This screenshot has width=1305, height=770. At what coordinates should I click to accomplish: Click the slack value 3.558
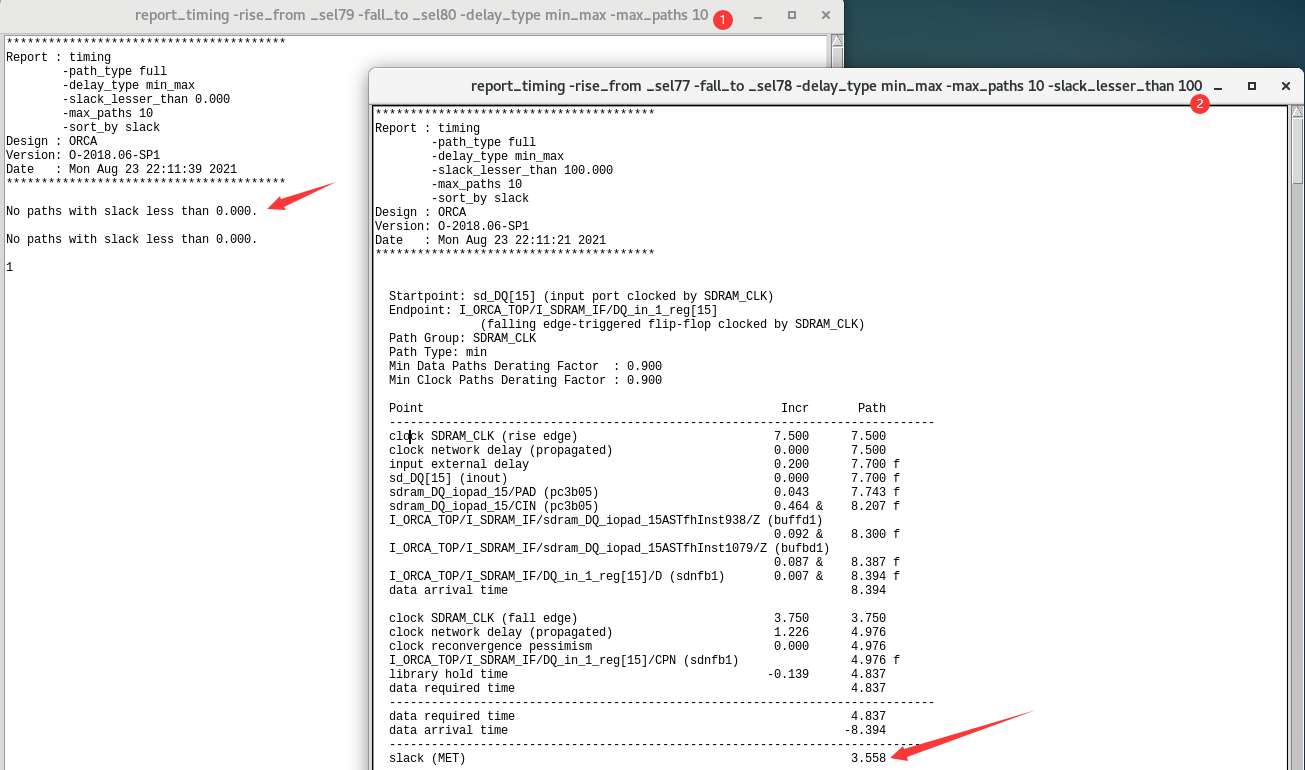point(868,758)
